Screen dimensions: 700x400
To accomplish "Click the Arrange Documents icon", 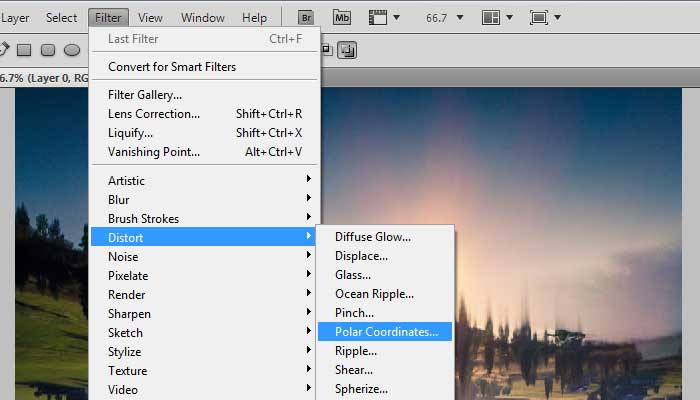I will (491, 18).
